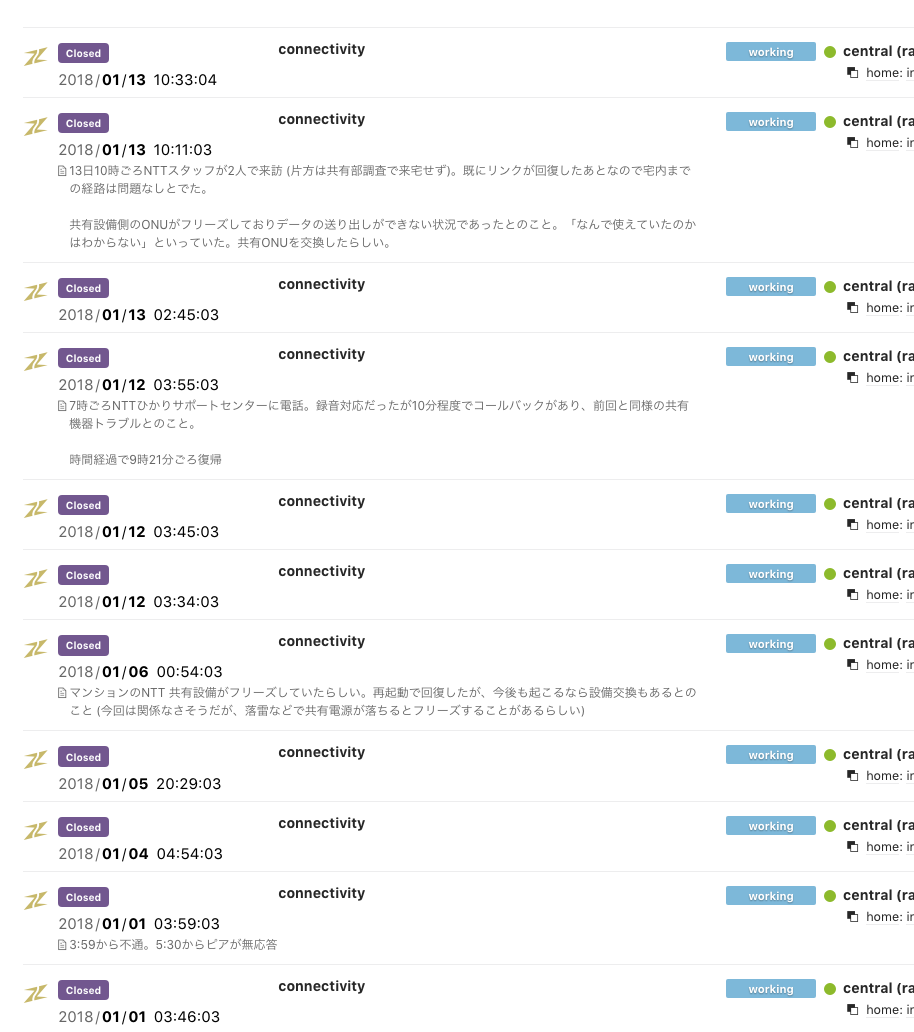Click the alert icon beside 2018/01/04 04:54:03
This screenshot has width=914, height=1032.
click(36, 831)
